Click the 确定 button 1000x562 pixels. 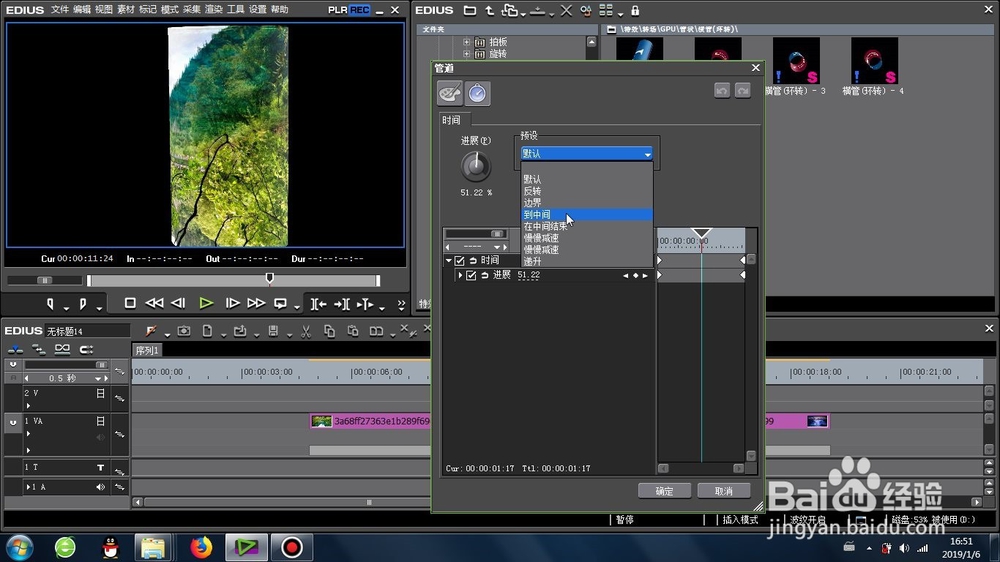[x=664, y=491]
